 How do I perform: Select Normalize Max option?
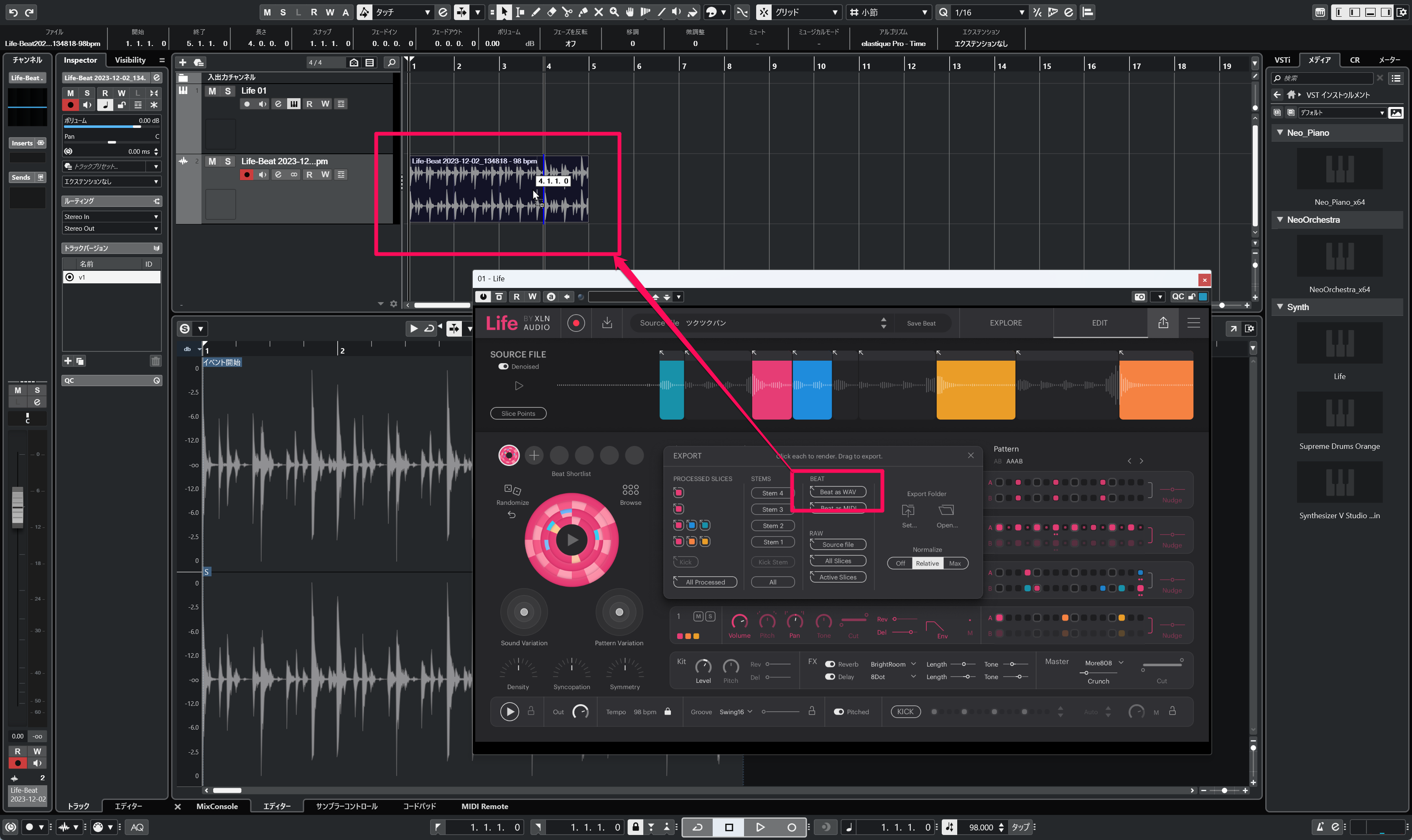pyautogui.click(x=955, y=563)
